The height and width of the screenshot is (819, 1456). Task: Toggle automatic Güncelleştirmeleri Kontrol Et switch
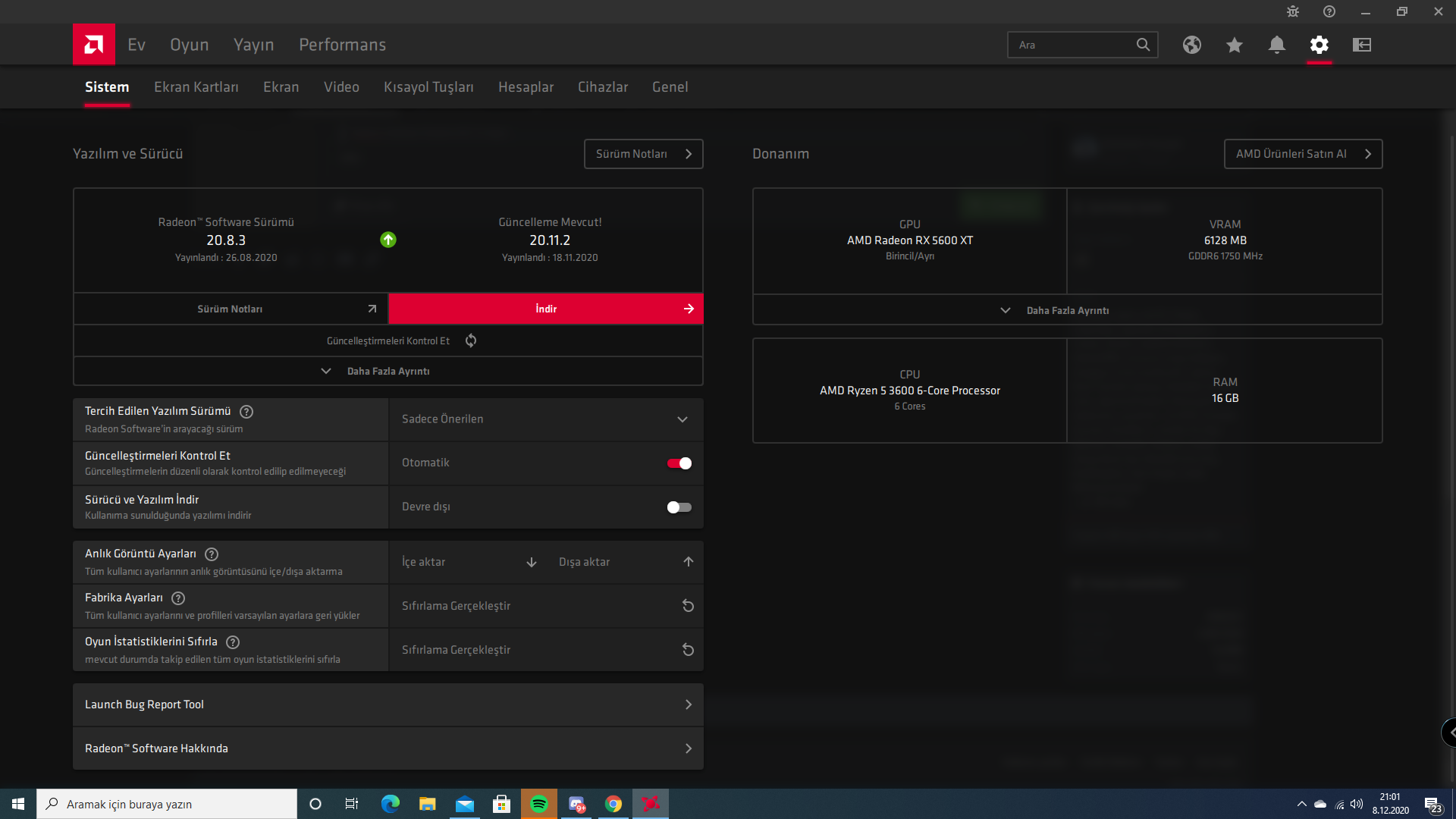pyautogui.click(x=679, y=463)
